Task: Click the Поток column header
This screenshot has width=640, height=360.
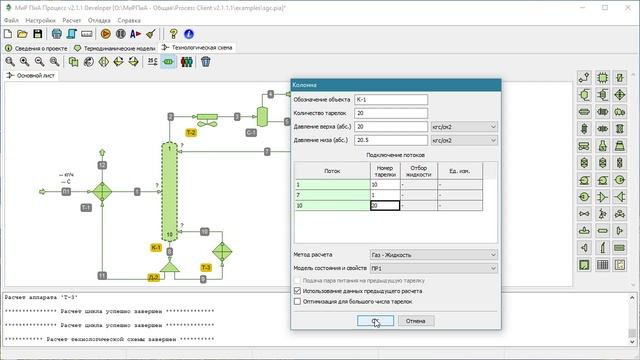Action: point(332,171)
